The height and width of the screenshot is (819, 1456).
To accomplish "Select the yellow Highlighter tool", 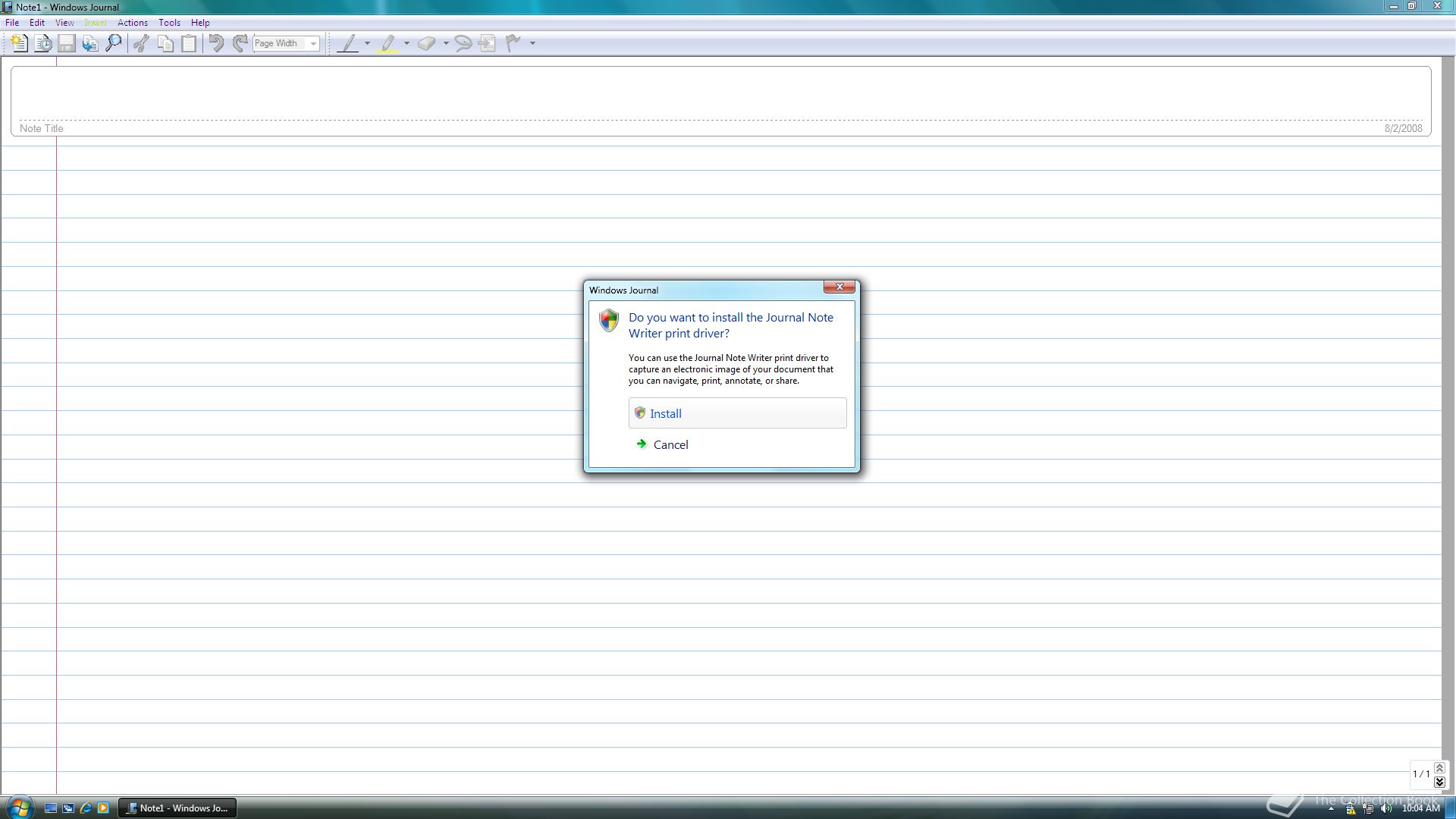I will (x=388, y=43).
